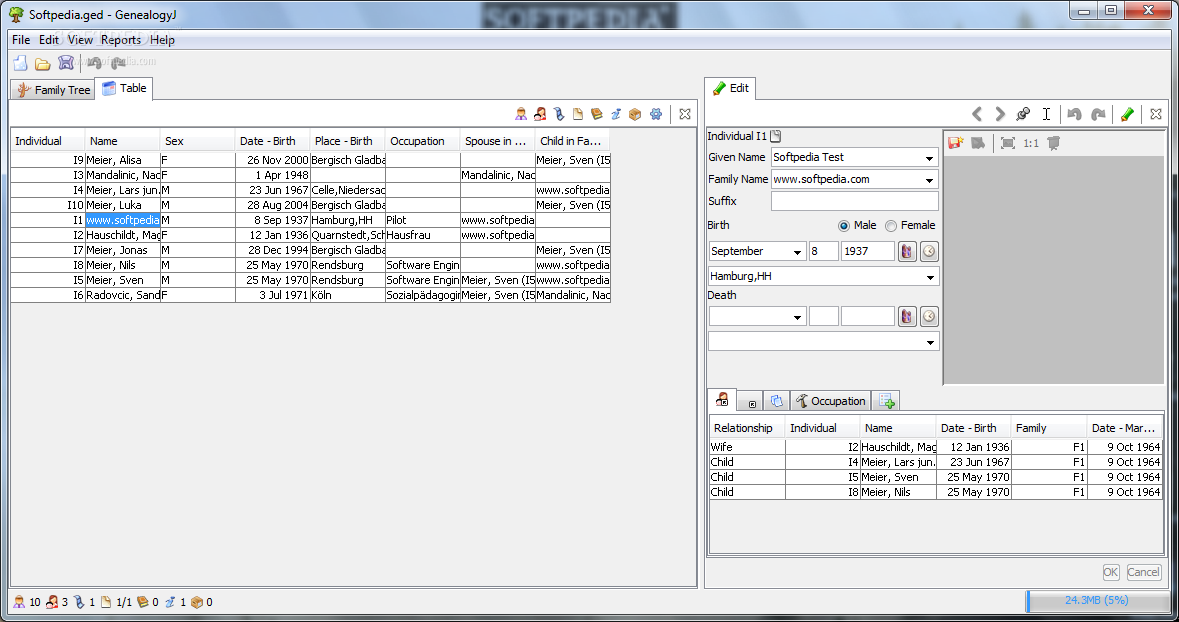Screen dimensions: 1179x622
Task: Click note icon beside Individual I1
Action: [776, 136]
